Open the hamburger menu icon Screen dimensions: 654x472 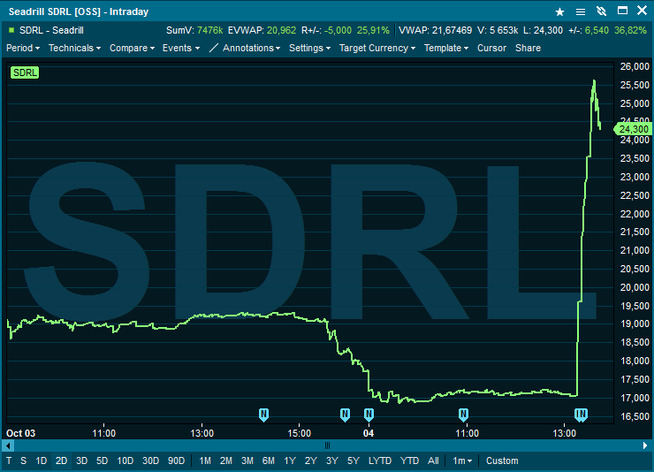point(580,12)
